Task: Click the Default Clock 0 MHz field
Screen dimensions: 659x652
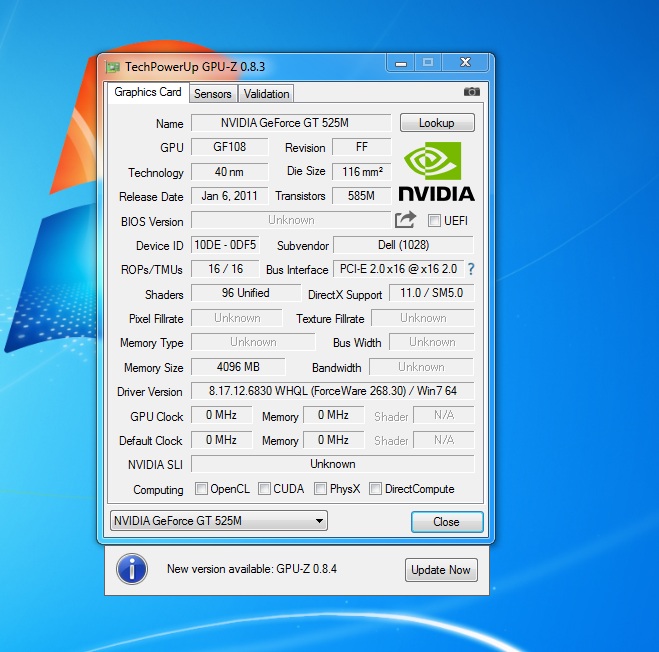Action: coord(221,440)
